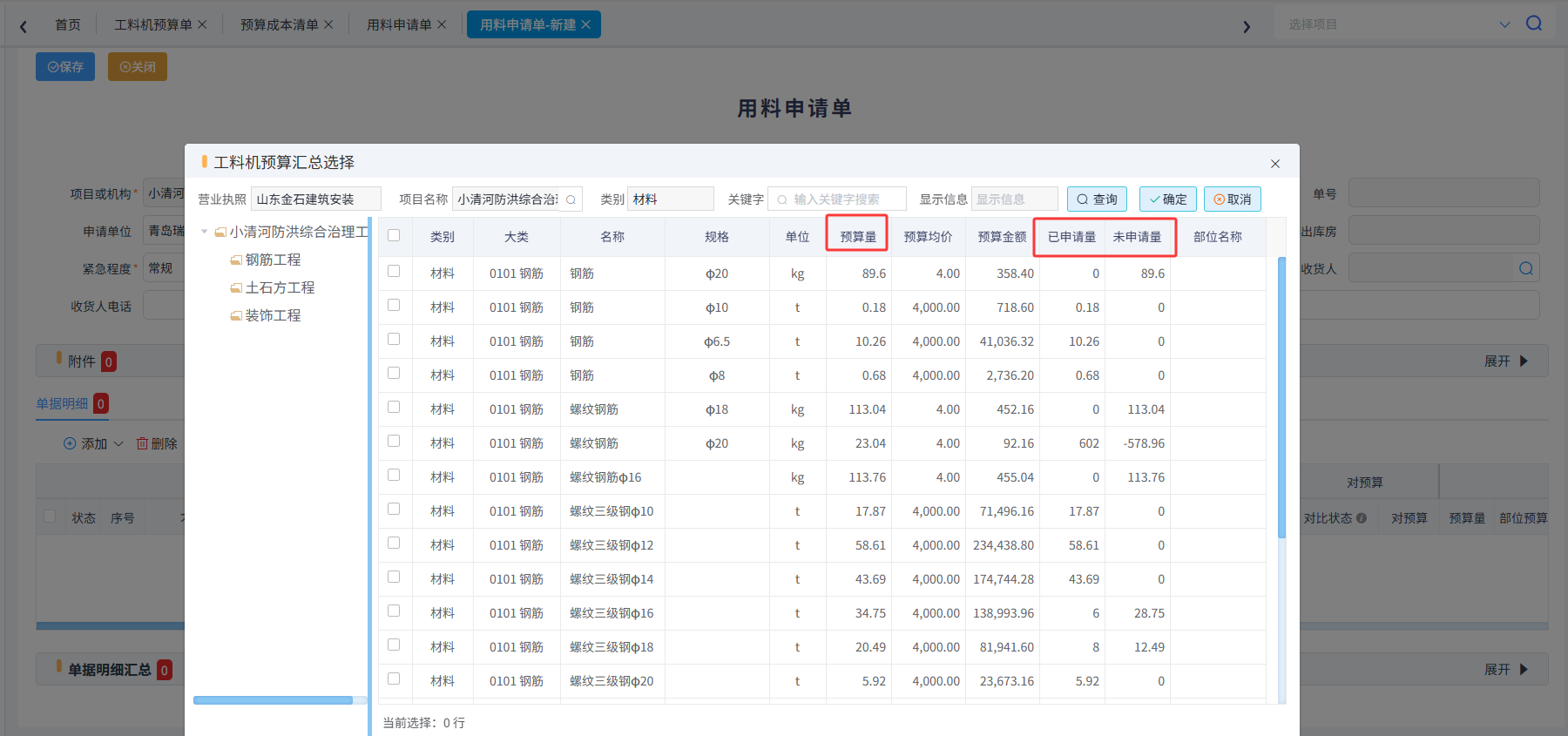Image resolution: width=1568 pixels, height=736 pixels.
Task: Click the 保存 button
Action: [x=65, y=67]
